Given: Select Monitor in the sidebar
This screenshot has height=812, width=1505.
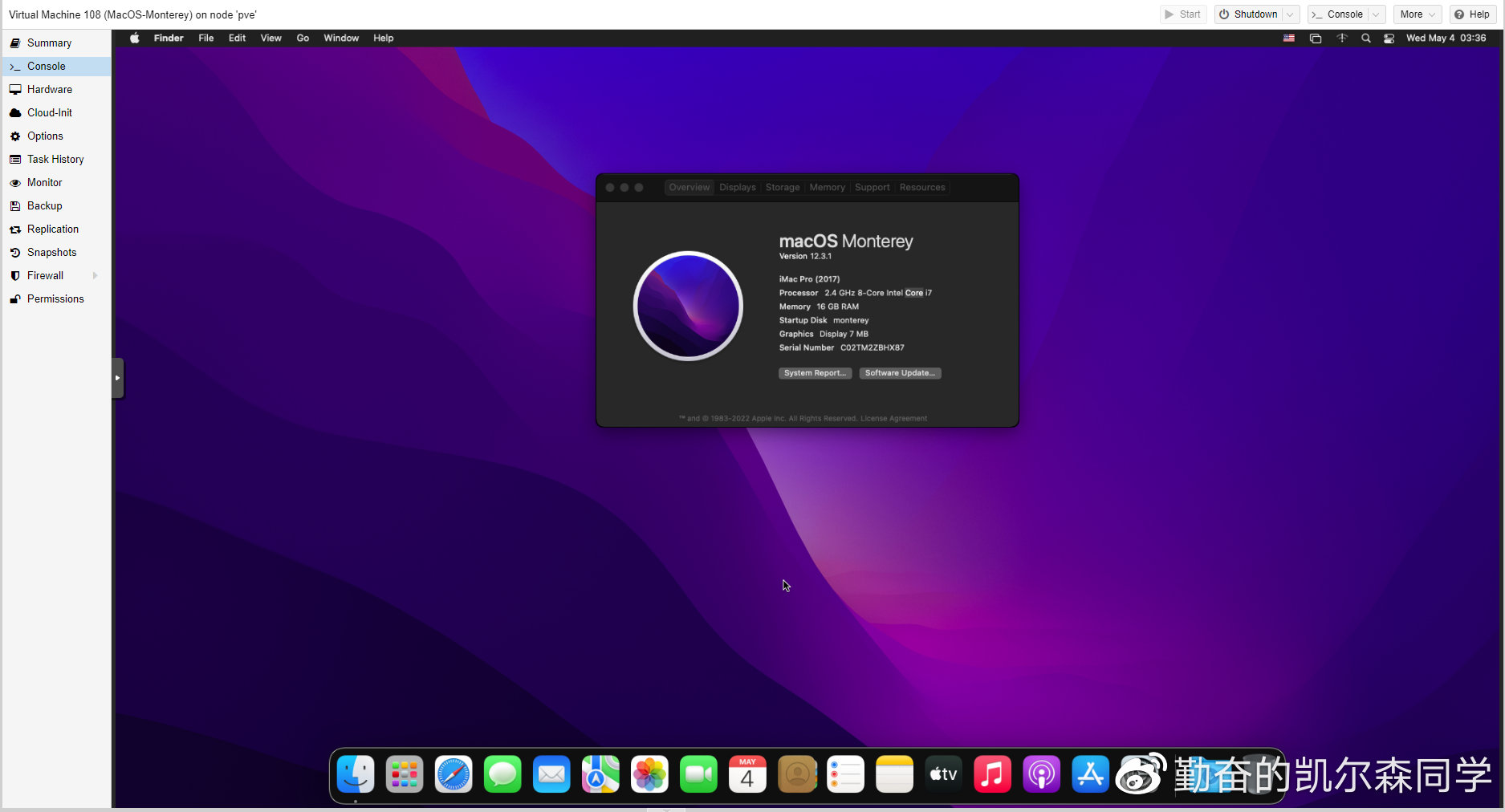Looking at the screenshot, I should tap(57, 182).
